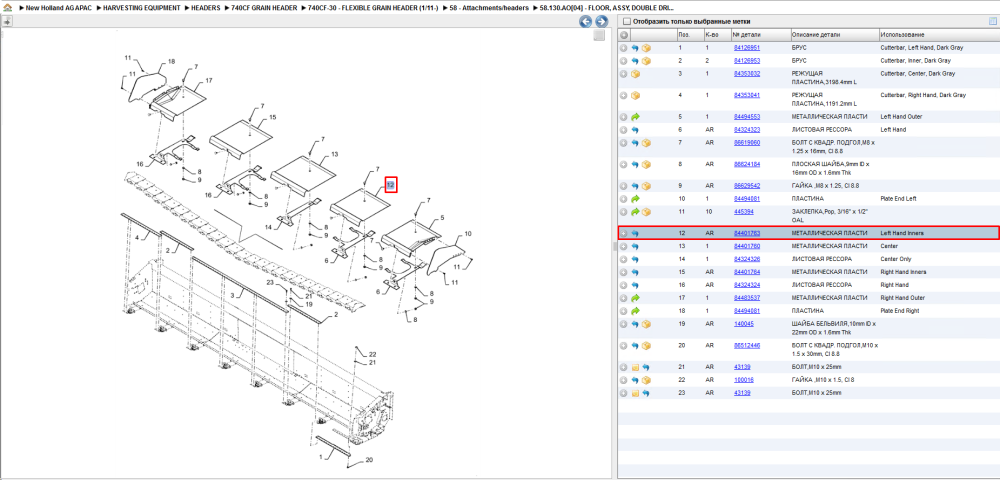Click callout 3 on the cutterbar
Viewport: 1000px width, 480px height.
(x=233, y=294)
